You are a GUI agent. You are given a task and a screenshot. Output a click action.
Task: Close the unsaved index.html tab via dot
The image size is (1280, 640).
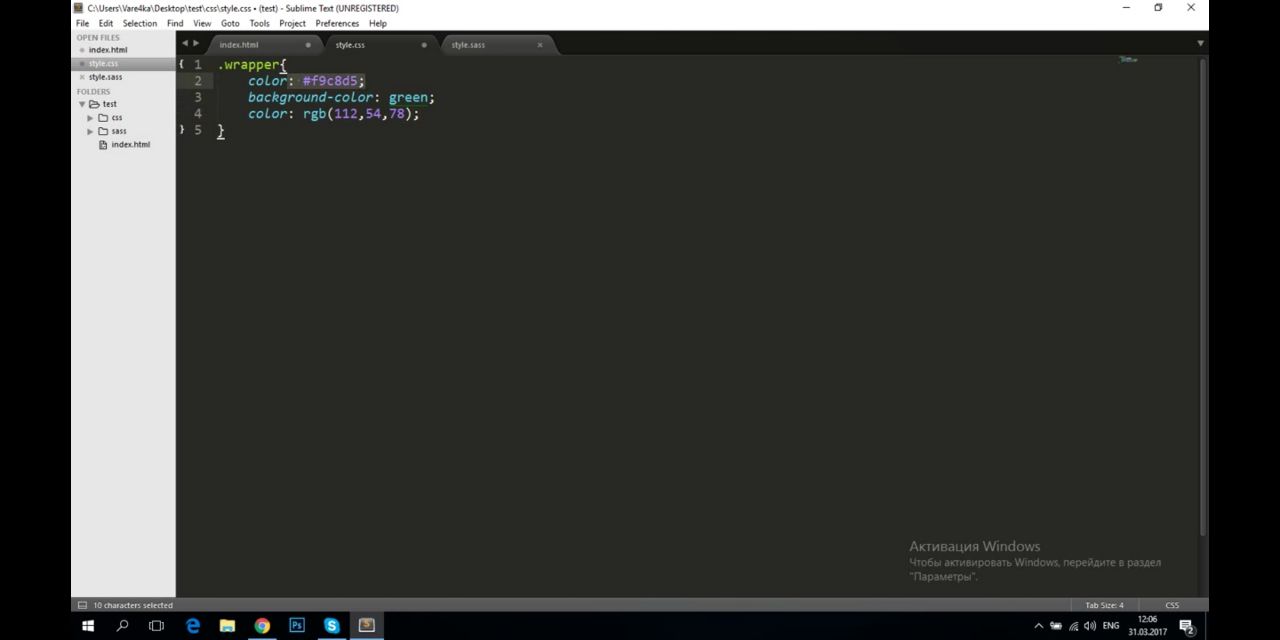click(x=308, y=45)
